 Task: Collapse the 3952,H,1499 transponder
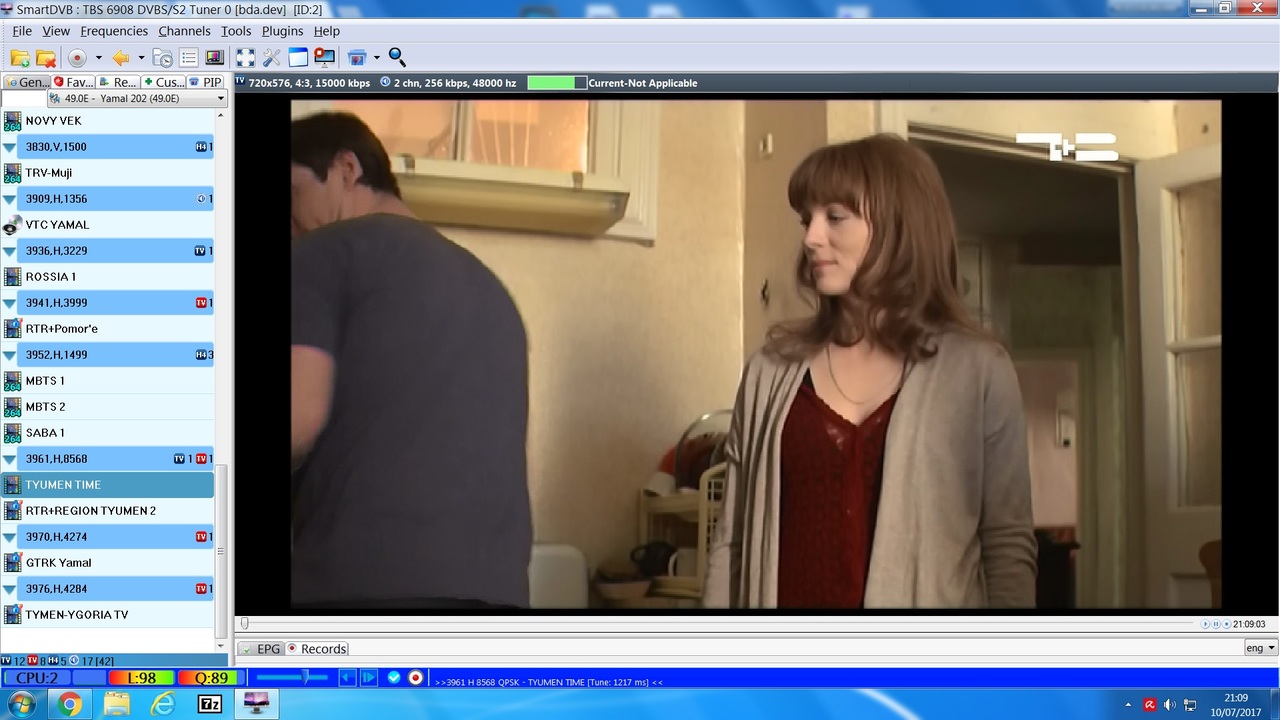(x=10, y=355)
